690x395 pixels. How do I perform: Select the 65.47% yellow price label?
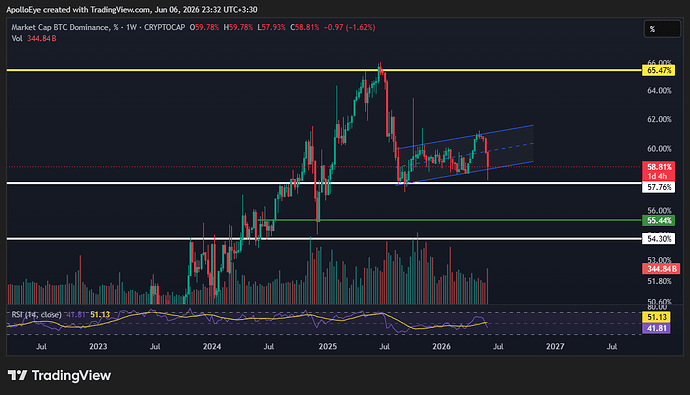(658, 70)
